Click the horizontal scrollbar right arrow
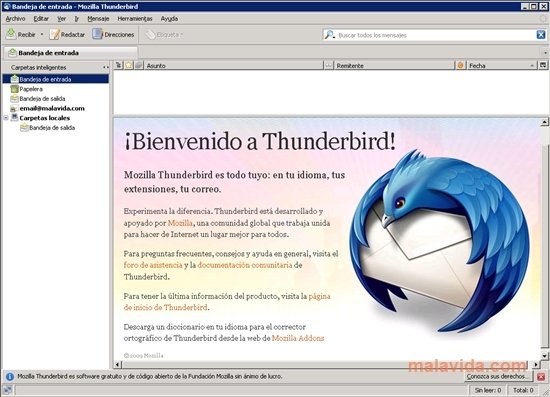The width and height of the screenshot is (550, 397). click(536, 364)
